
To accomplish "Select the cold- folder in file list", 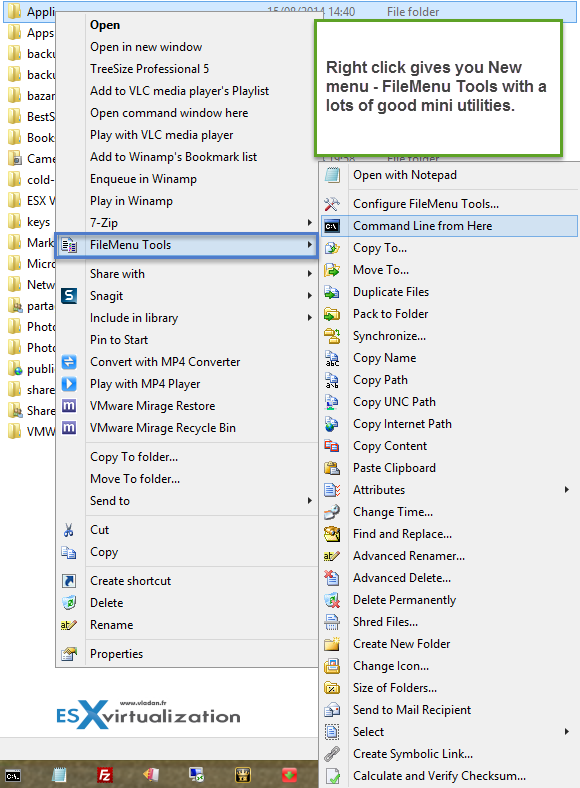I will click(31, 179).
